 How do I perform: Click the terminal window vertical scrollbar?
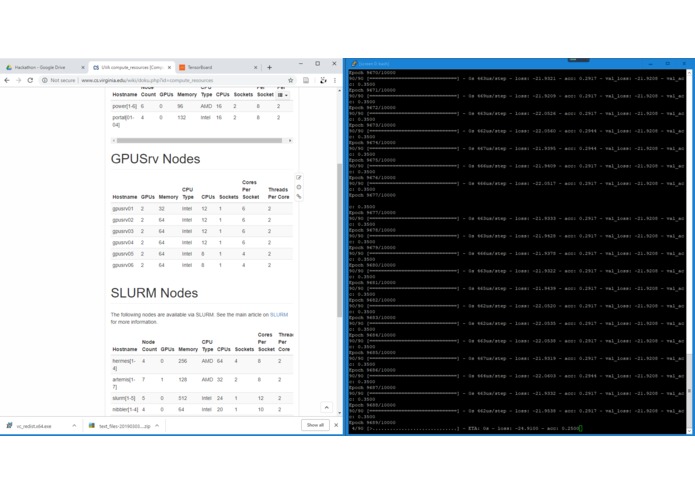689,251
